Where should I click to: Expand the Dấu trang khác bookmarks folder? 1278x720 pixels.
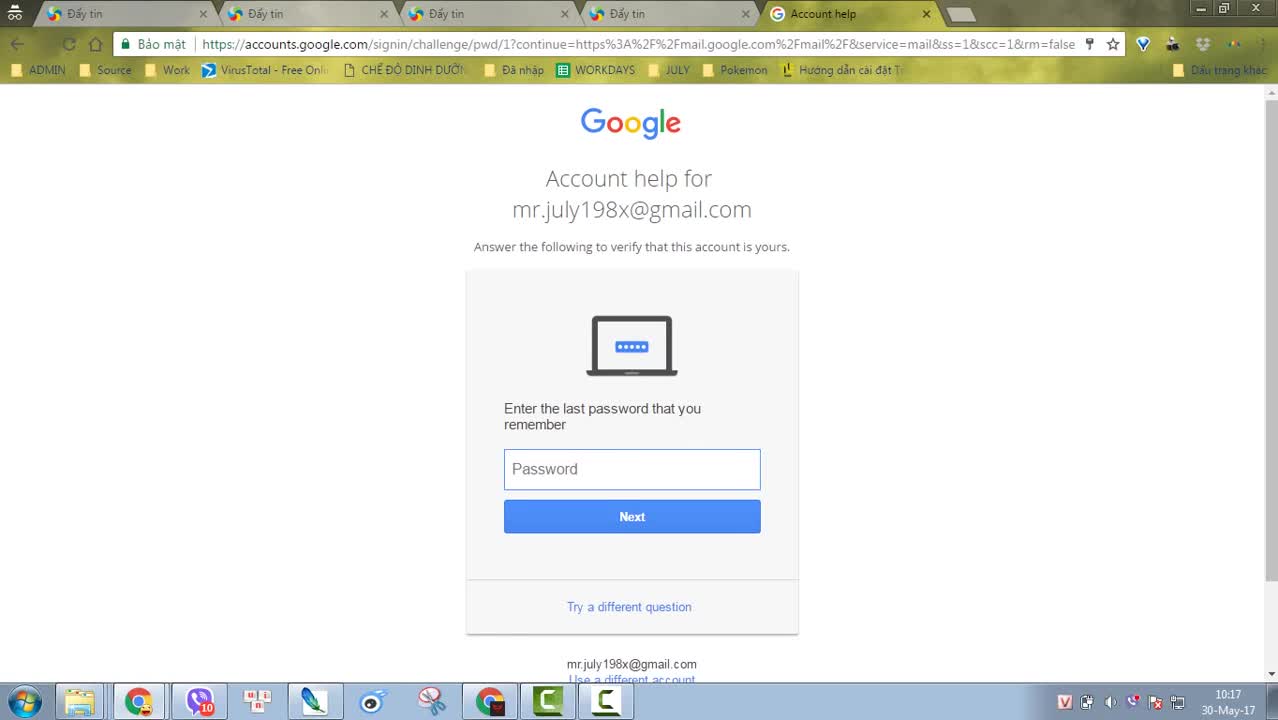pyautogui.click(x=1220, y=70)
